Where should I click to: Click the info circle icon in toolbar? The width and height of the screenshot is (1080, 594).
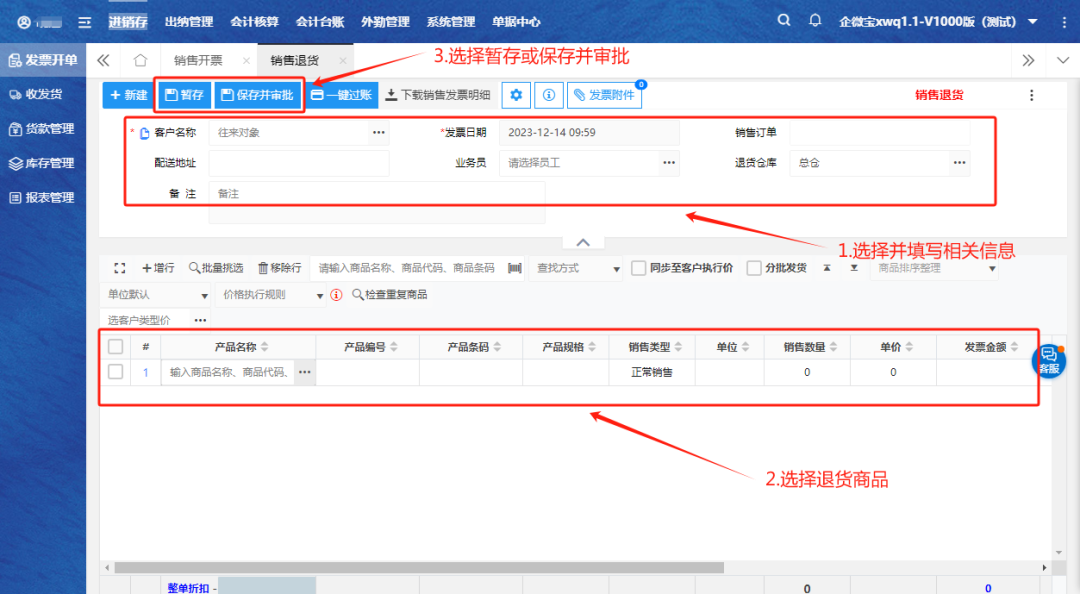click(x=548, y=95)
